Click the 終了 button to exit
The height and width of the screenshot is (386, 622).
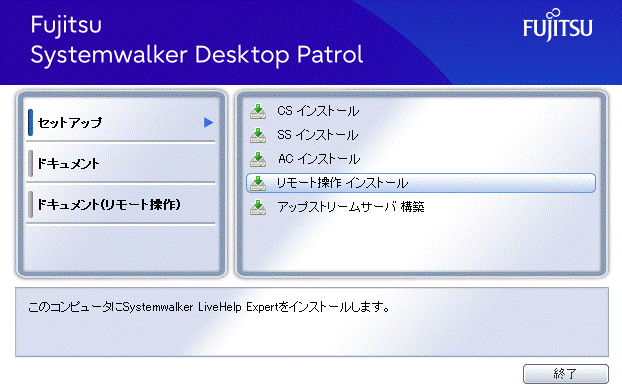click(x=565, y=374)
